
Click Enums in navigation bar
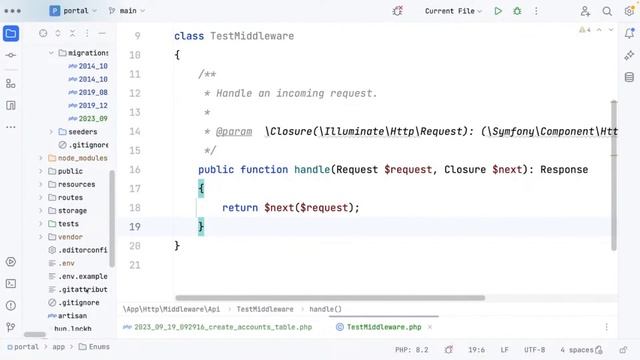click(x=94, y=347)
